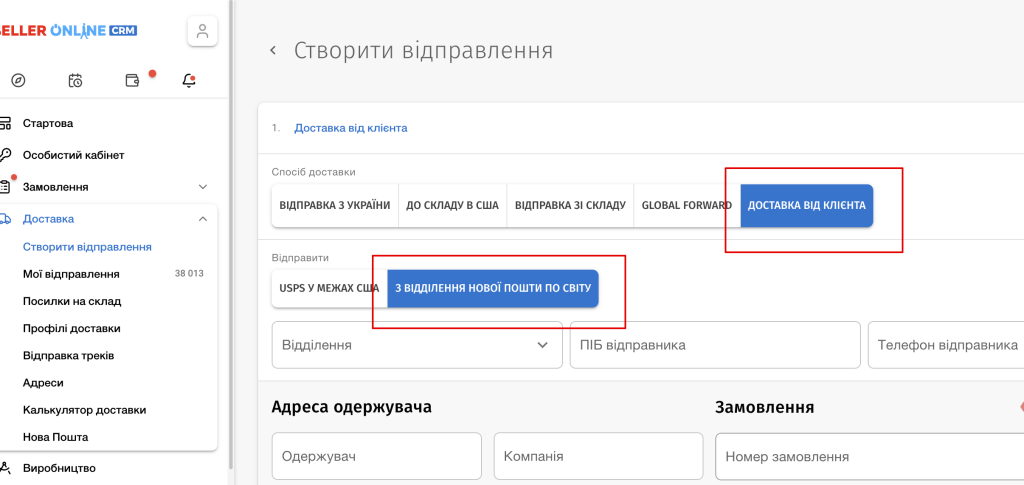1024x485 pixels.
Task: Open the Відділення dropdown
Action: [x=416, y=345]
